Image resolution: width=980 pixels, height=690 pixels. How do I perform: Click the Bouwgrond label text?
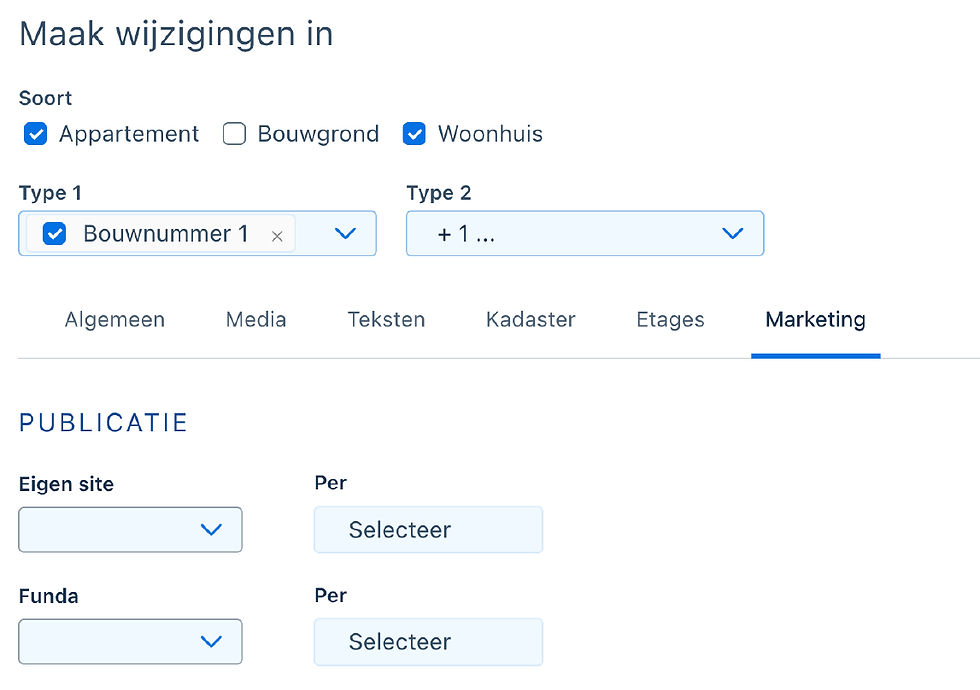pyautogui.click(x=318, y=134)
